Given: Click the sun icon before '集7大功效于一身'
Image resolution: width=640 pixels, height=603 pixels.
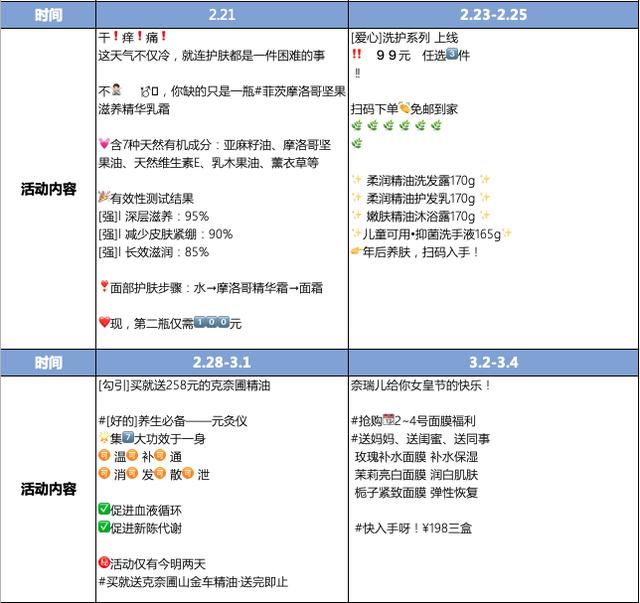Looking at the screenshot, I should (x=104, y=438).
